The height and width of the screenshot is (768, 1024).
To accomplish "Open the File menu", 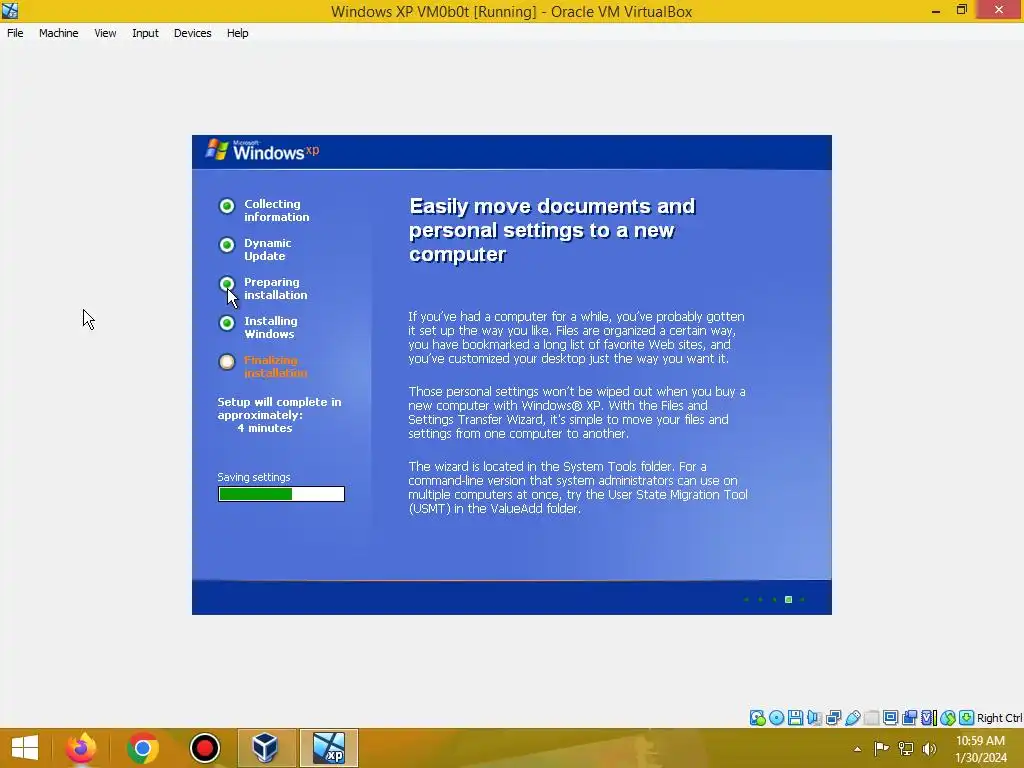I will pos(15,33).
